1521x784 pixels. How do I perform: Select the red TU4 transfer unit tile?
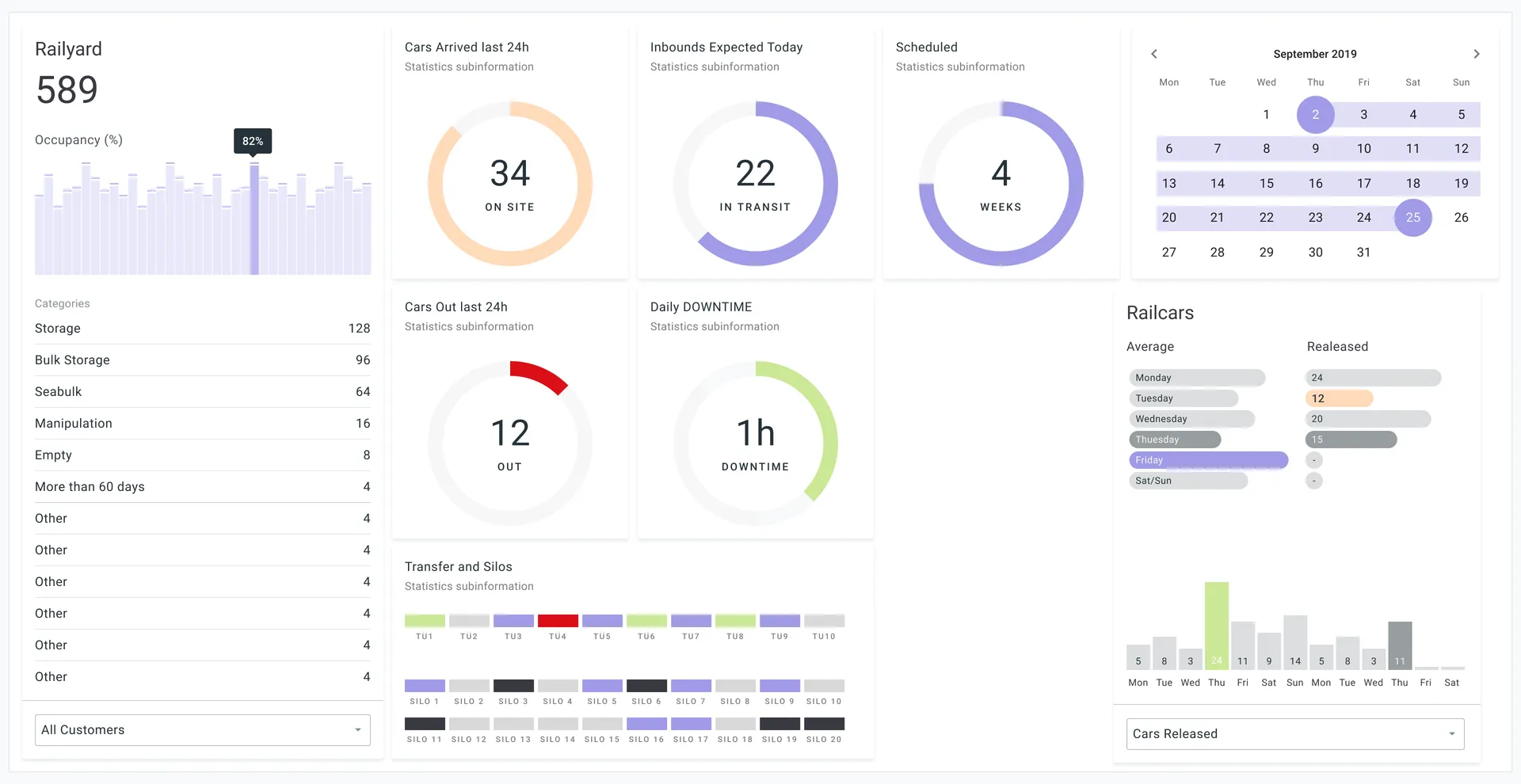(558, 620)
